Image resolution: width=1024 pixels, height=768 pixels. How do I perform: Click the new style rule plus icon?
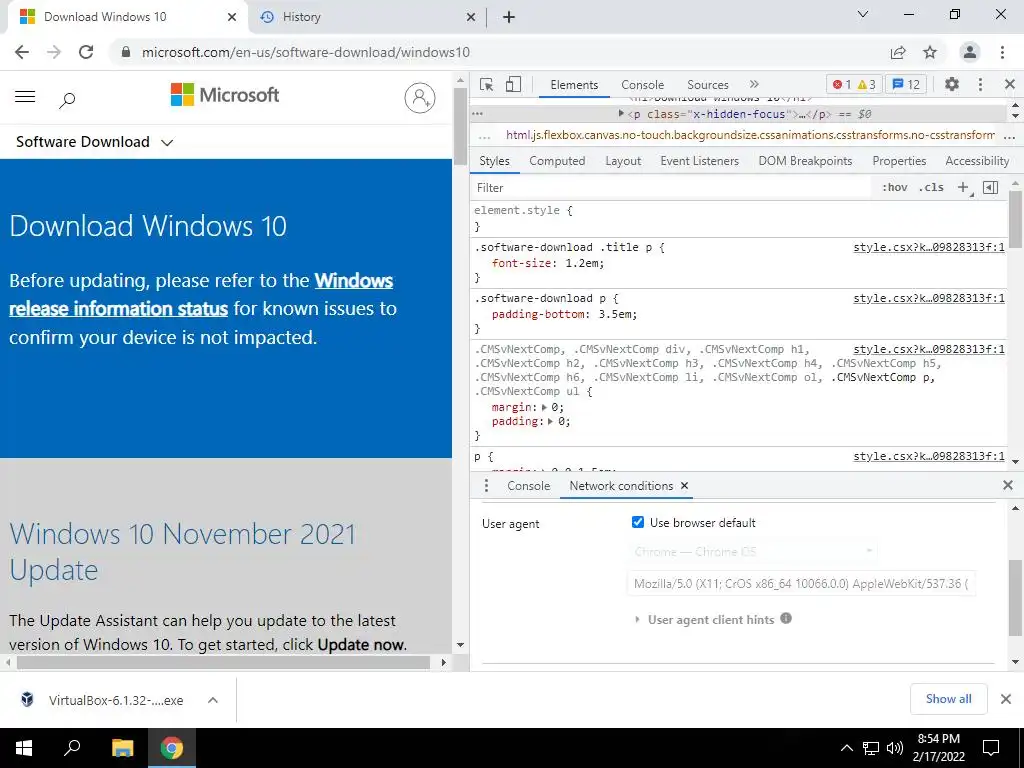(963, 187)
